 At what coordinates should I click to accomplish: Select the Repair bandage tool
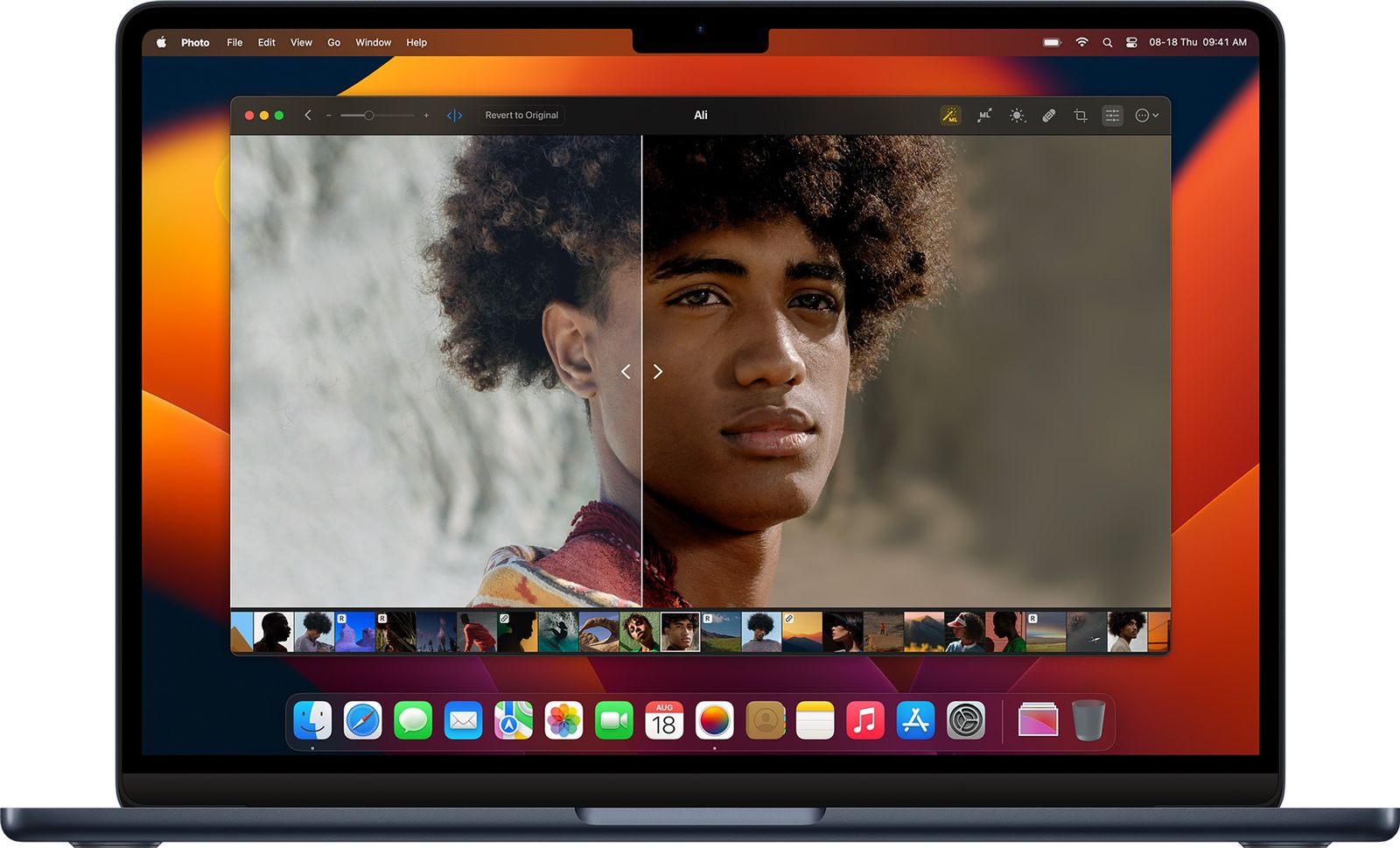tap(1049, 115)
